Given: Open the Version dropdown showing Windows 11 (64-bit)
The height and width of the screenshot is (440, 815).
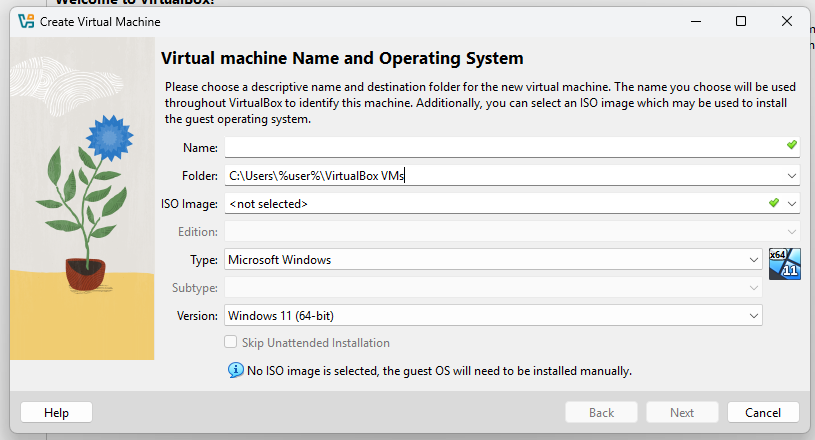Looking at the screenshot, I should click(x=493, y=315).
